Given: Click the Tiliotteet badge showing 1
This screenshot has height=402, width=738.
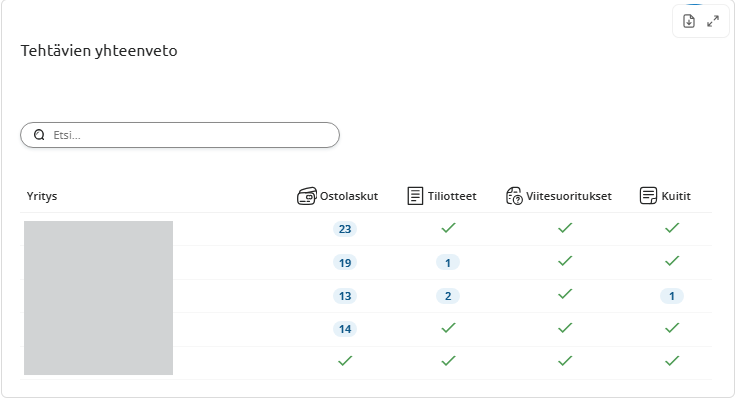Looking at the screenshot, I should (448, 263).
